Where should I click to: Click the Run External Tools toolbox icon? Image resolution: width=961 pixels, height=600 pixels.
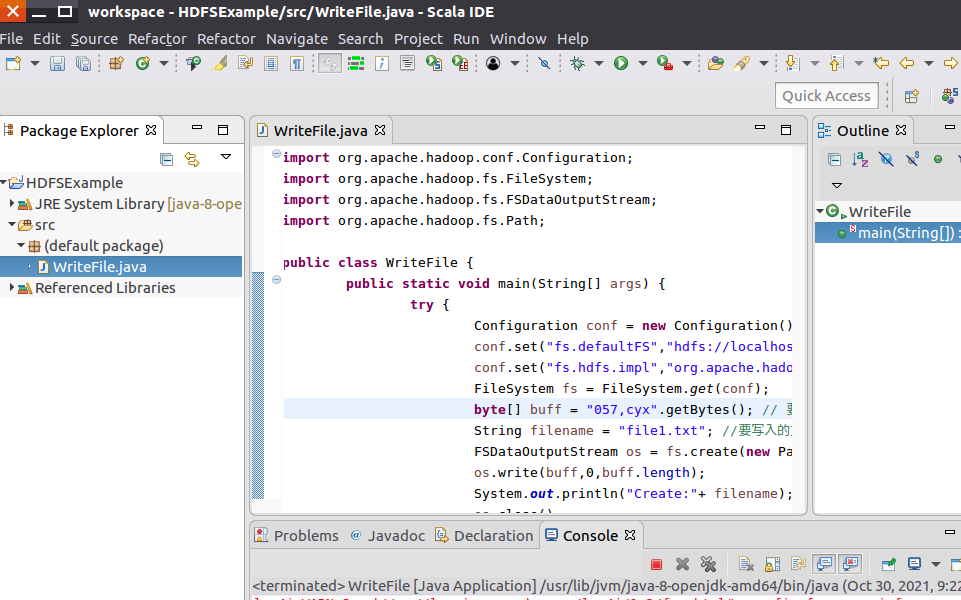[x=665, y=63]
